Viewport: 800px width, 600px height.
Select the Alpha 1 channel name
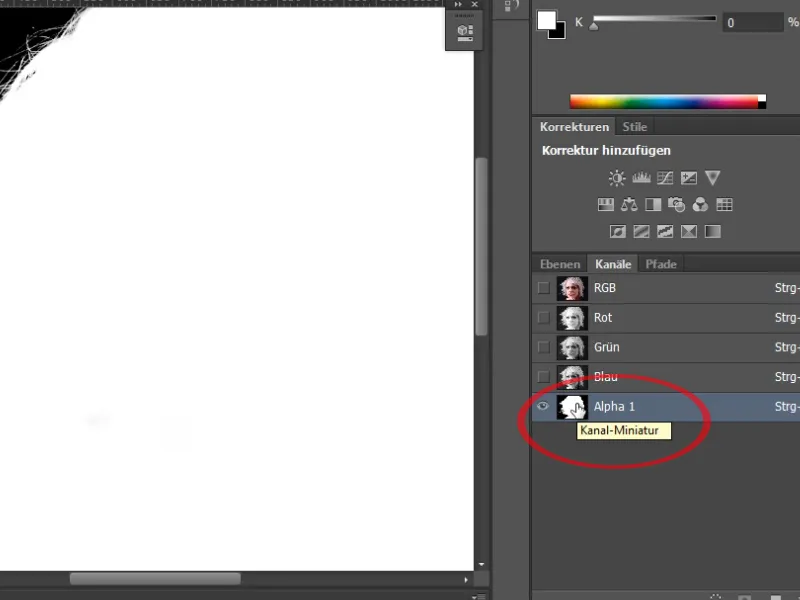pyautogui.click(x=614, y=406)
